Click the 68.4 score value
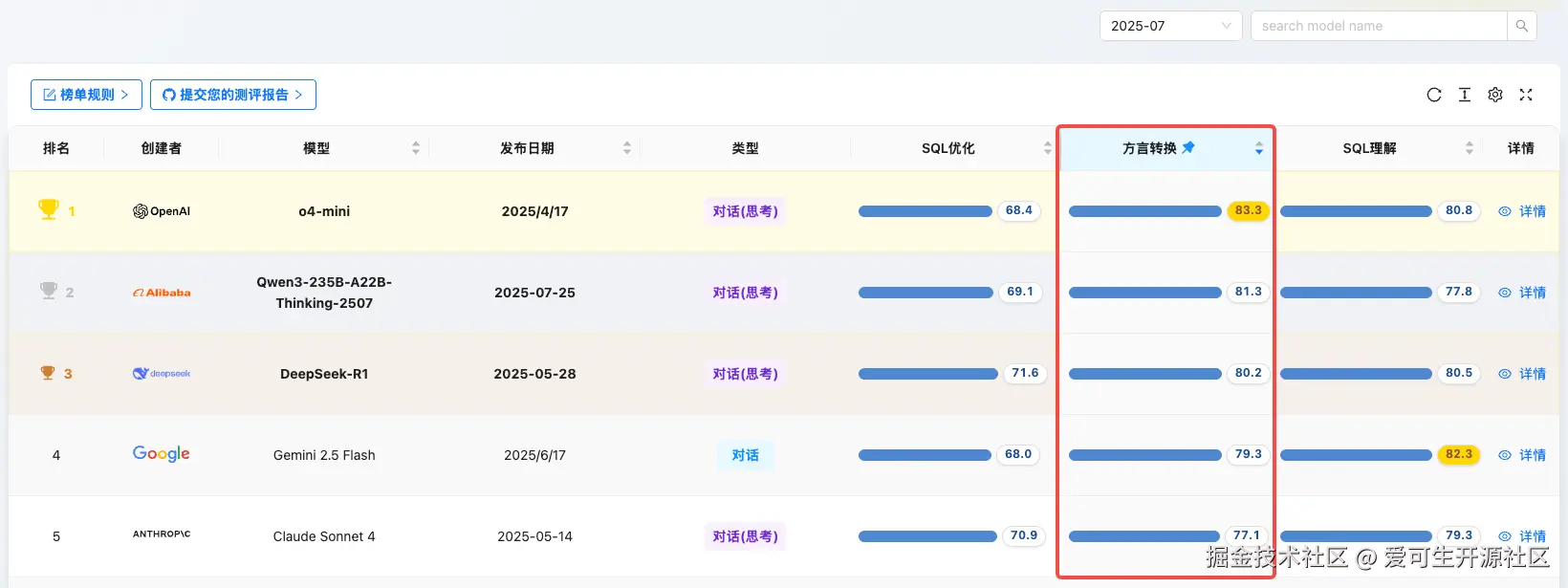Image resolution: width=1568 pixels, height=588 pixels. (1019, 210)
